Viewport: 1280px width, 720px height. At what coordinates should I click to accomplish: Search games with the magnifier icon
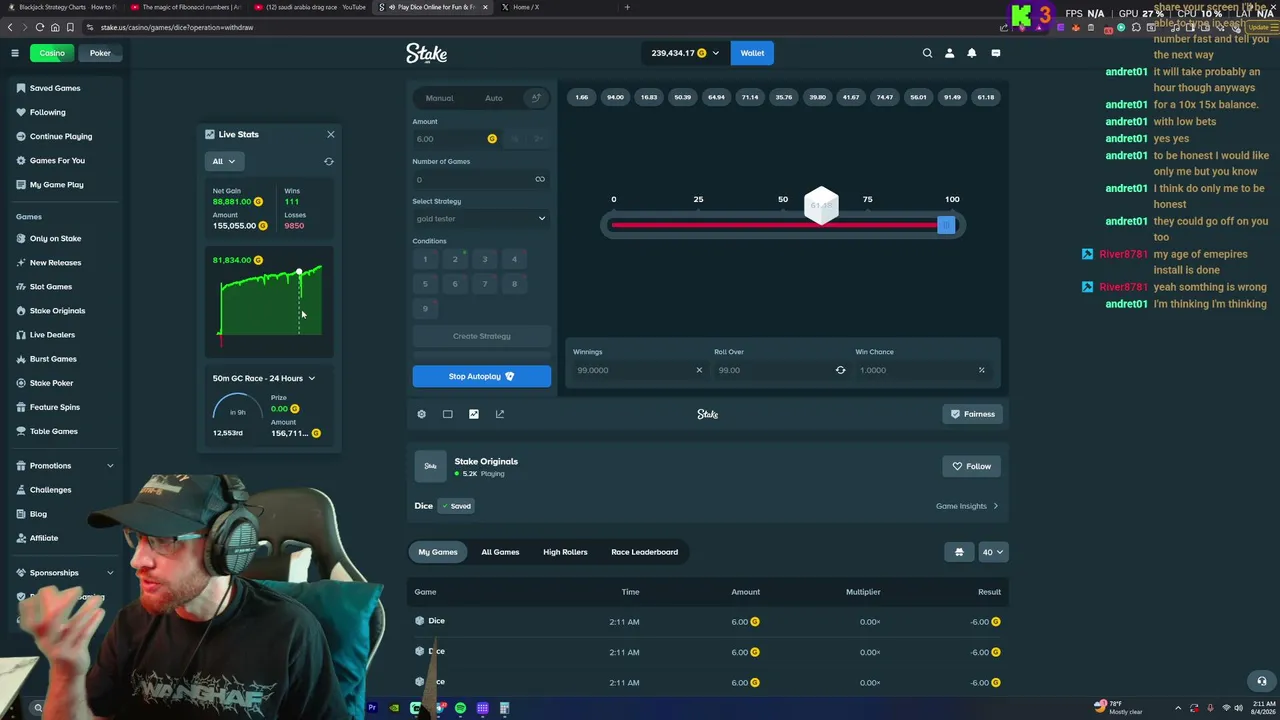[927, 53]
